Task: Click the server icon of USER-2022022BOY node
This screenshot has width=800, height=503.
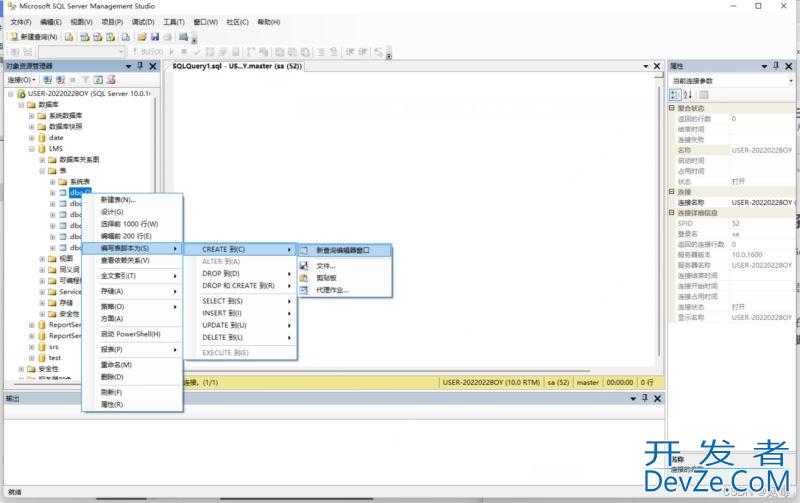Action: (21, 94)
